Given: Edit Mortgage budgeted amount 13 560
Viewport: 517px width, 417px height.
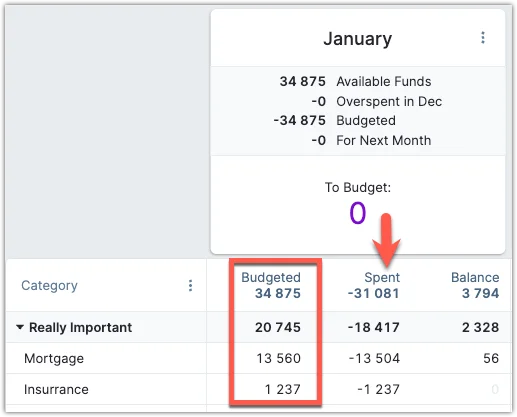Looking at the screenshot, I should 279,358.
